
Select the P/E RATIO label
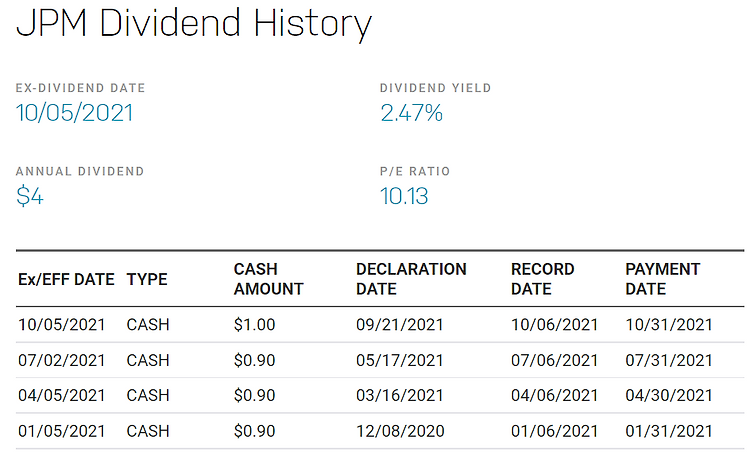coord(415,171)
